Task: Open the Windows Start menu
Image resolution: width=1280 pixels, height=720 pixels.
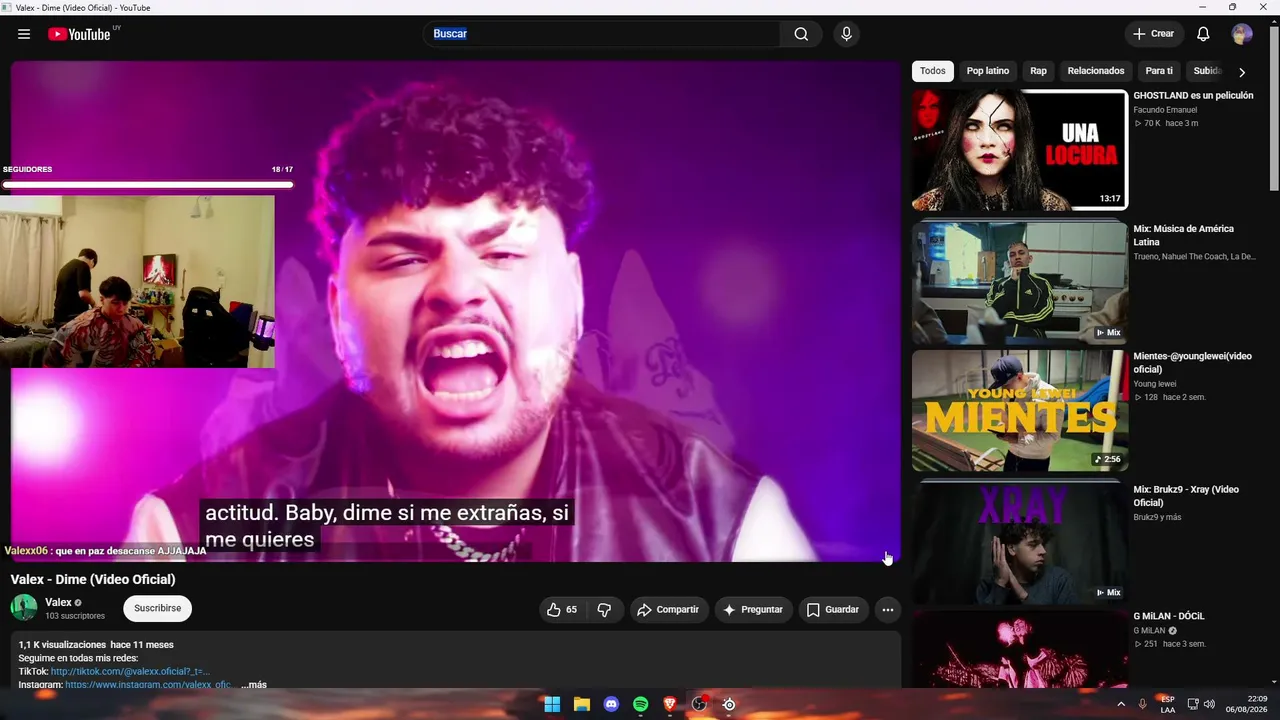Action: (552, 704)
